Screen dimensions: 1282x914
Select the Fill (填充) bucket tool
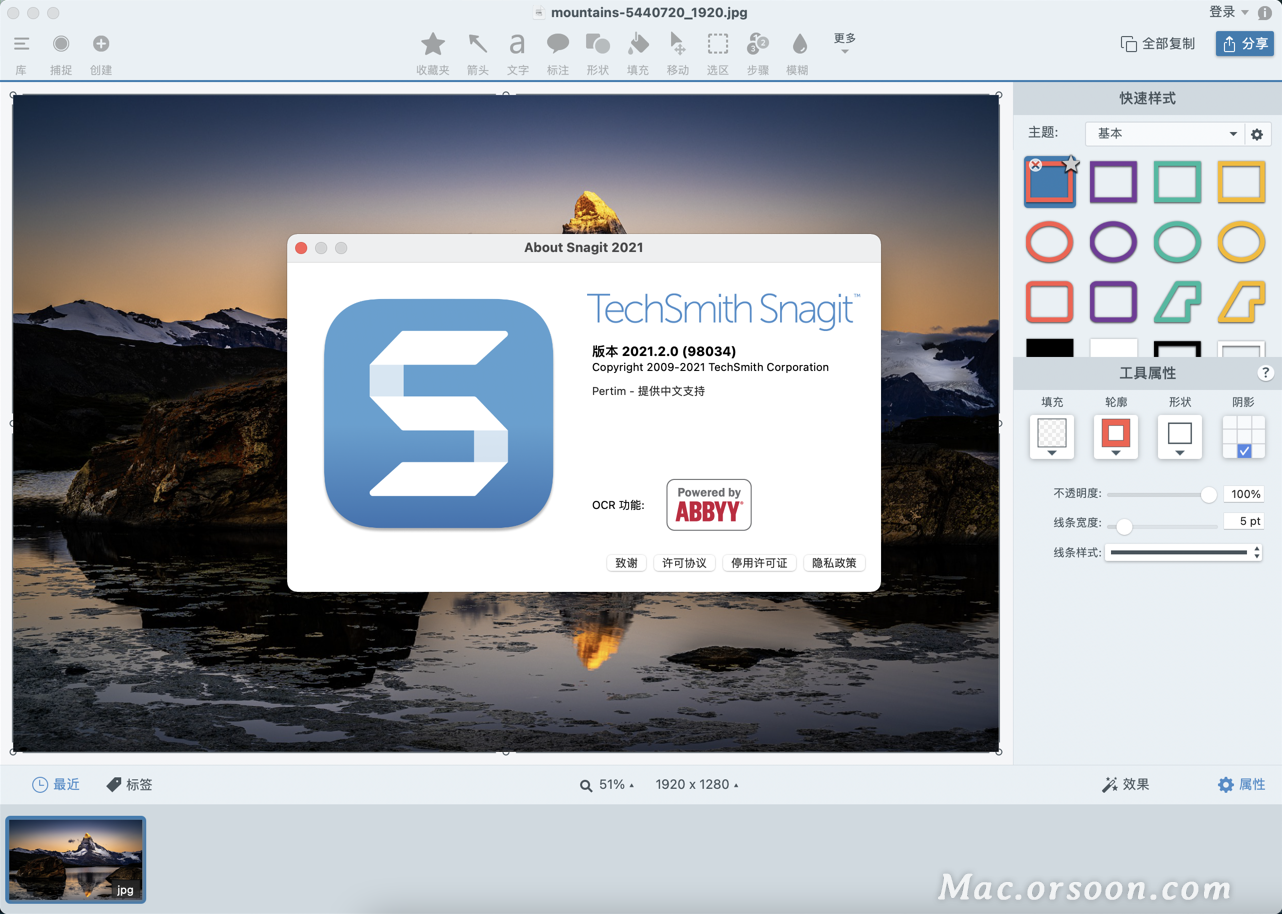[638, 44]
